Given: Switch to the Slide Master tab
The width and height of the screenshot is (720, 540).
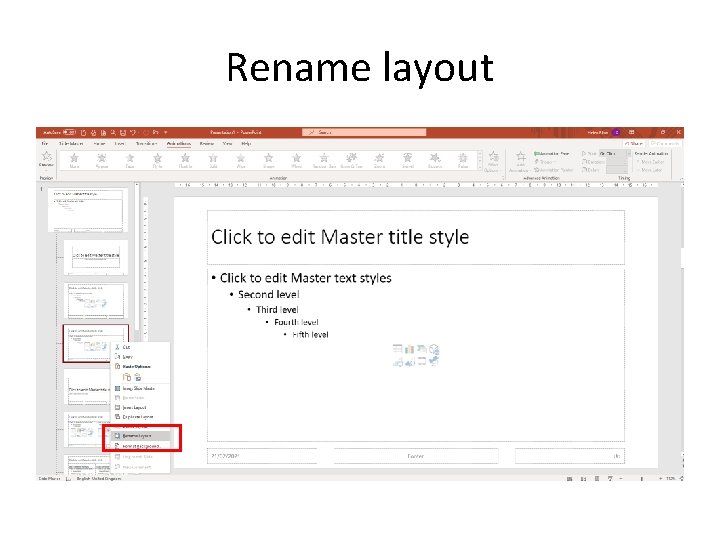Looking at the screenshot, I should (71, 144).
